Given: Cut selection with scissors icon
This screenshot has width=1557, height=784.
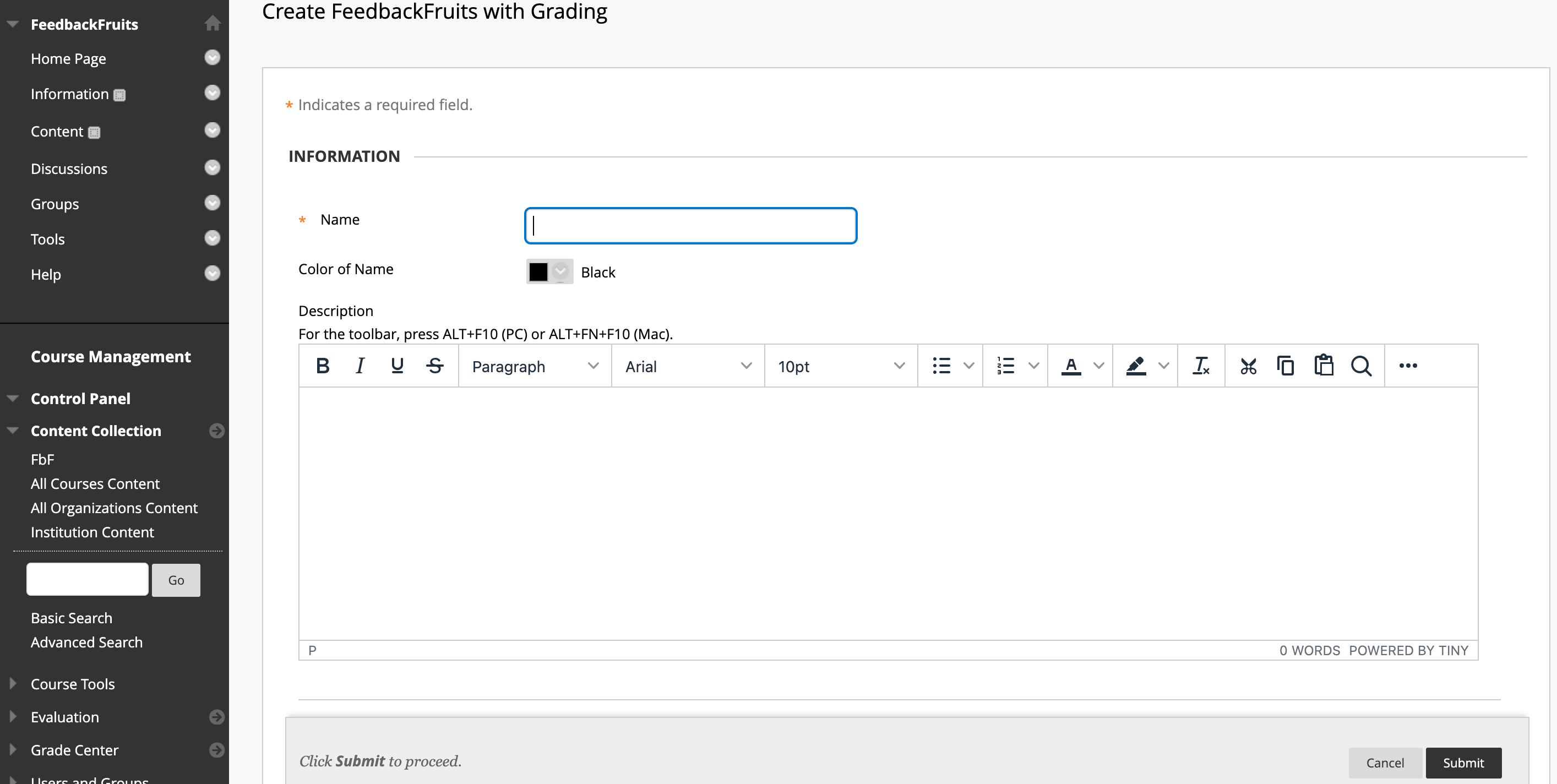Looking at the screenshot, I should (x=1248, y=366).
